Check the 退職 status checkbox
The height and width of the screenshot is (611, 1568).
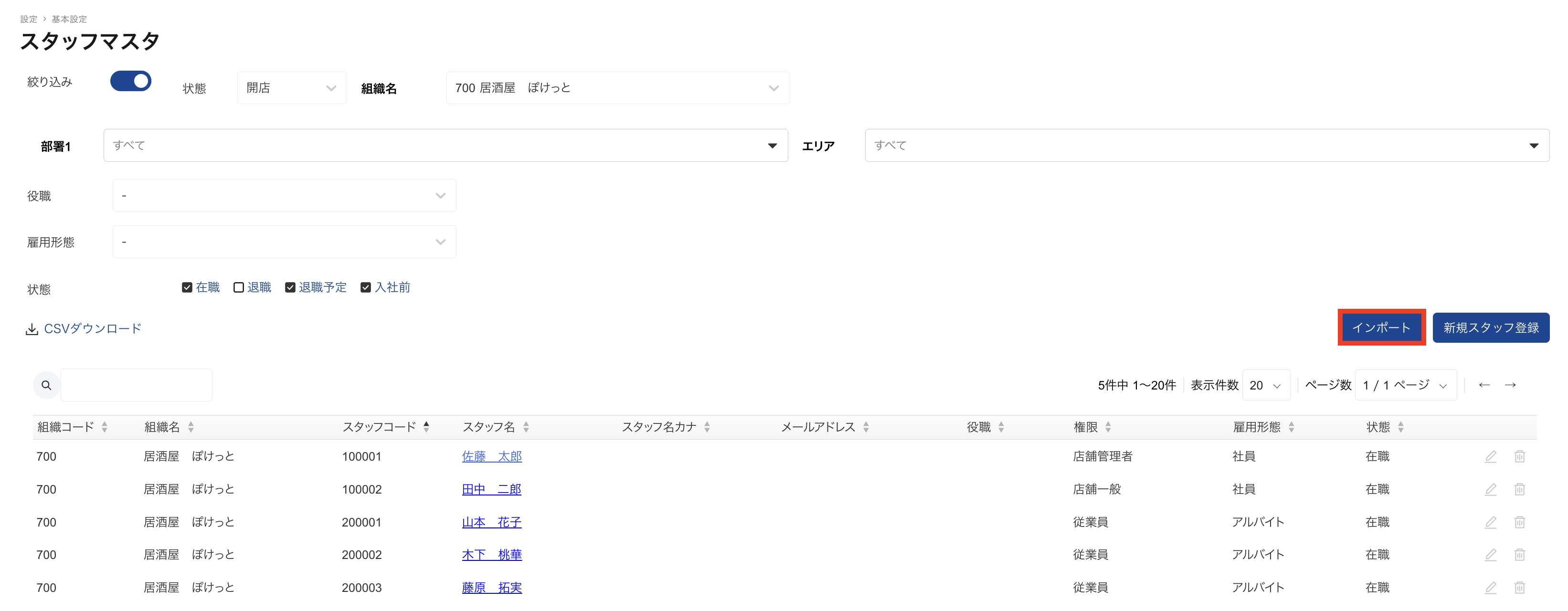(239, 287)
